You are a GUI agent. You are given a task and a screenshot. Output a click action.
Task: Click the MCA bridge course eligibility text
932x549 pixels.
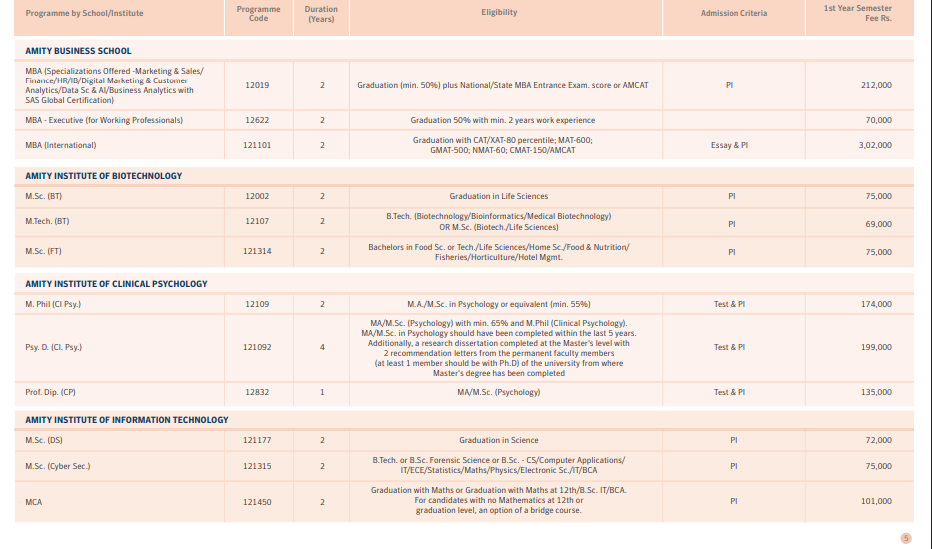[x=499, y=500]
